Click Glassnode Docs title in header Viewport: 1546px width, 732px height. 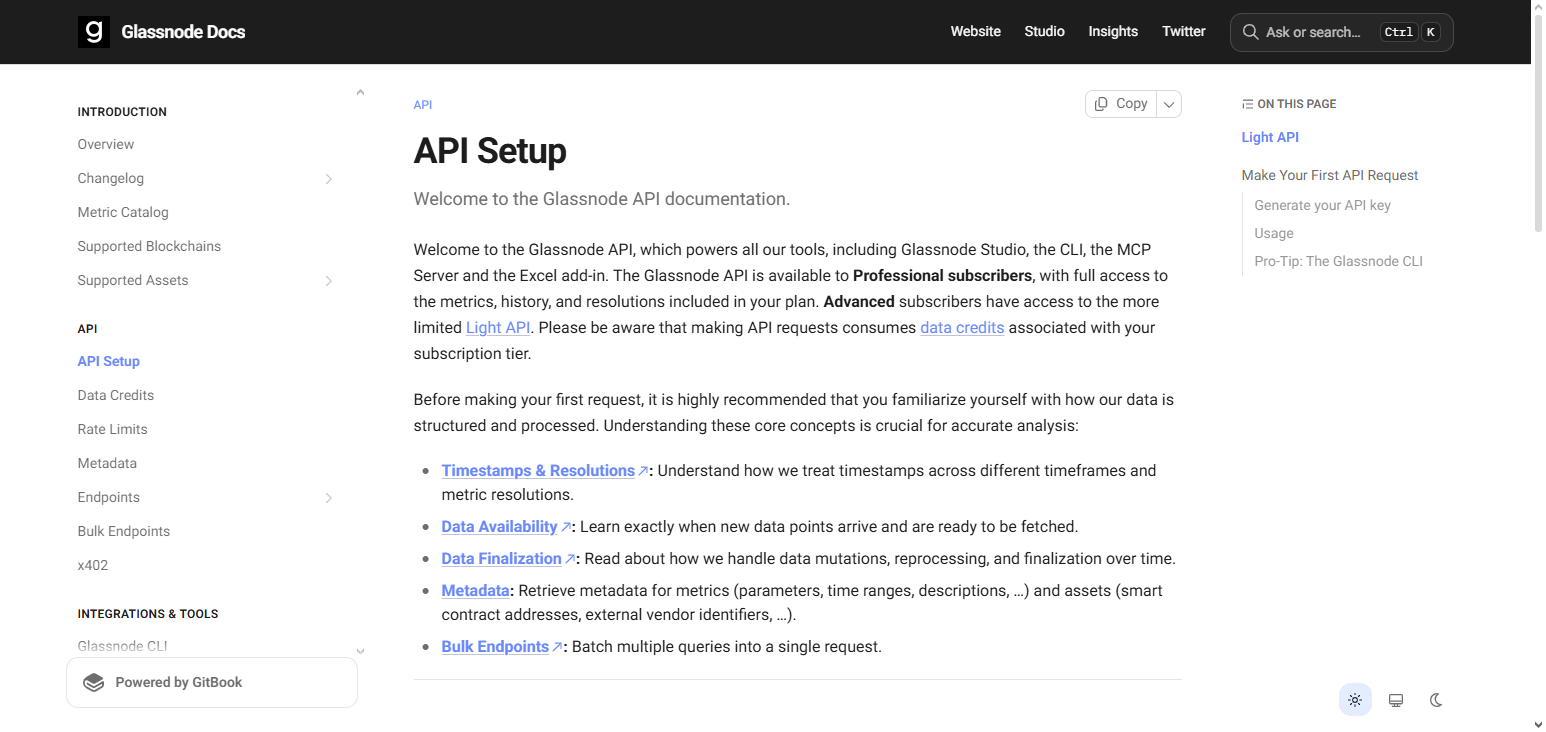pos(183,32)
